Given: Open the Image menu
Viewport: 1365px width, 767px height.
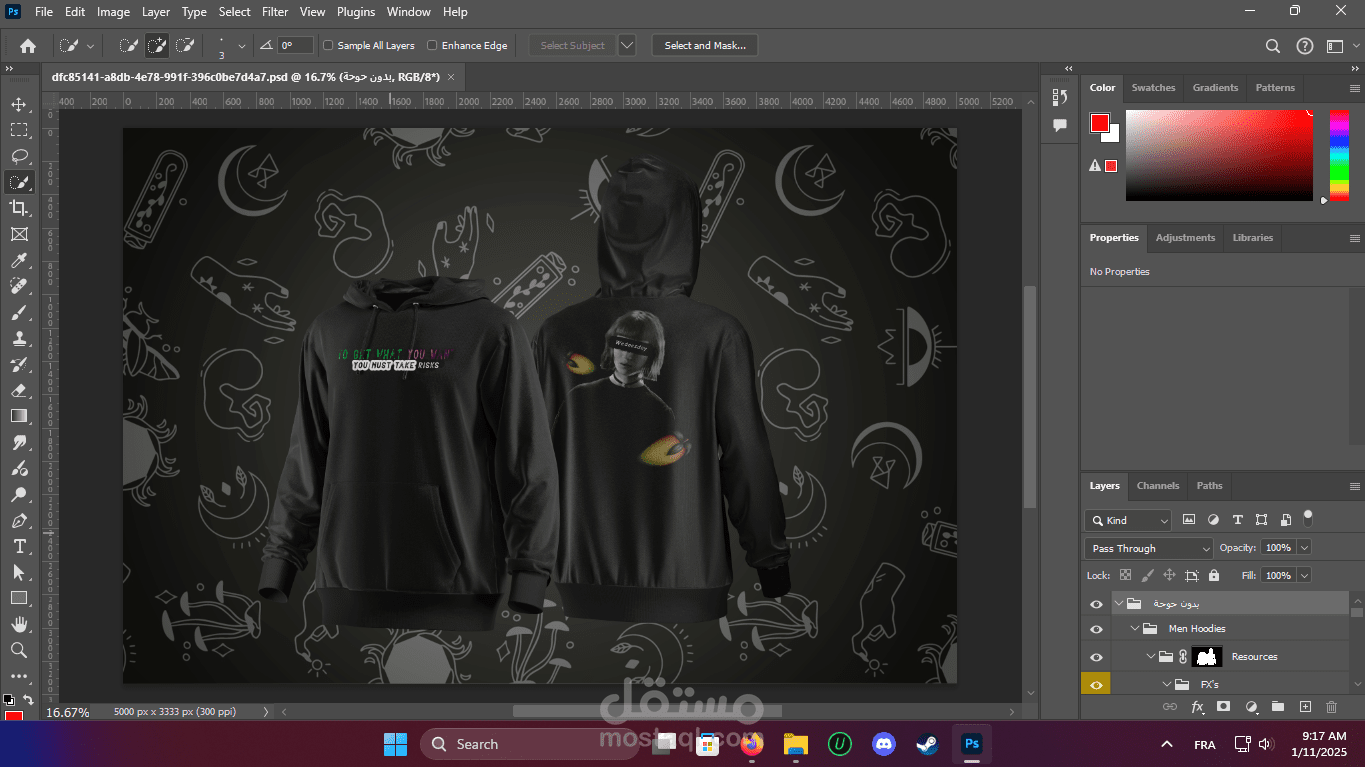Looking at the screenshot, I should pyautogui.click(x=113, y=12).
